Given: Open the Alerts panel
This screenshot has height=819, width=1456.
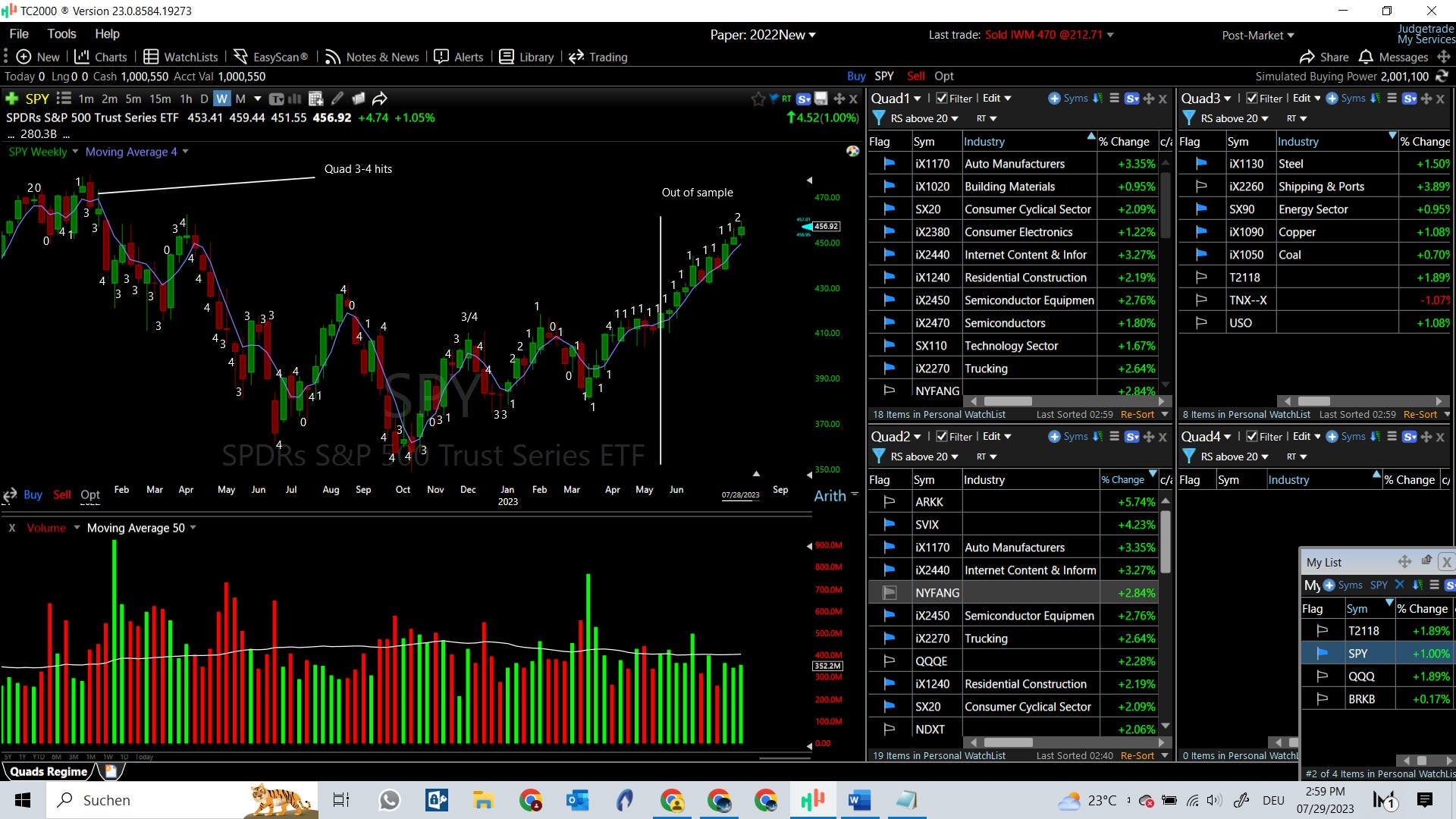Looking at the screenshot, I should click(x=458, y=57).
